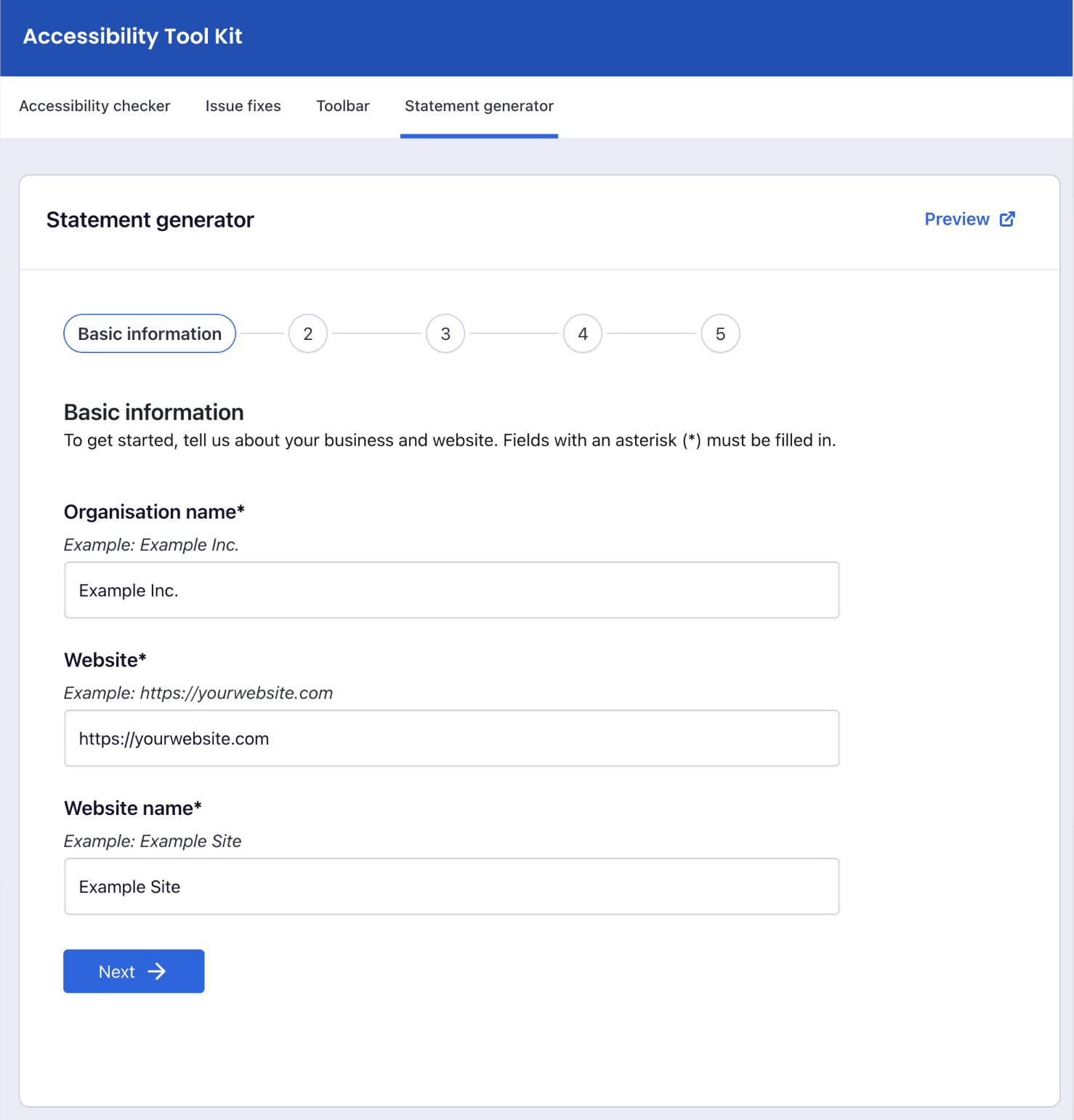
Task: Jump to step 2 in the wizard
Action: tap(308, 334)
